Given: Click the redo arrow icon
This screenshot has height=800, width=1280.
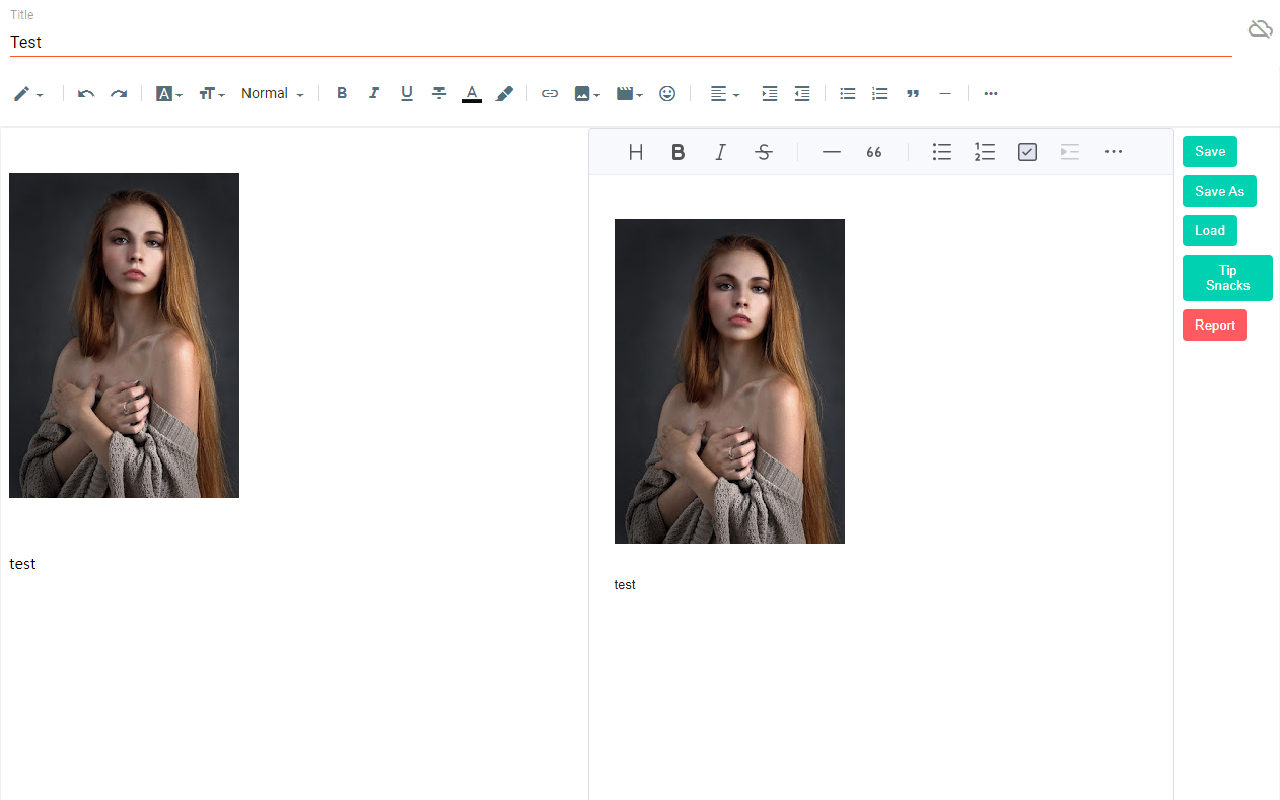Looking at the screenshot, I should click(x=119, y=94).
